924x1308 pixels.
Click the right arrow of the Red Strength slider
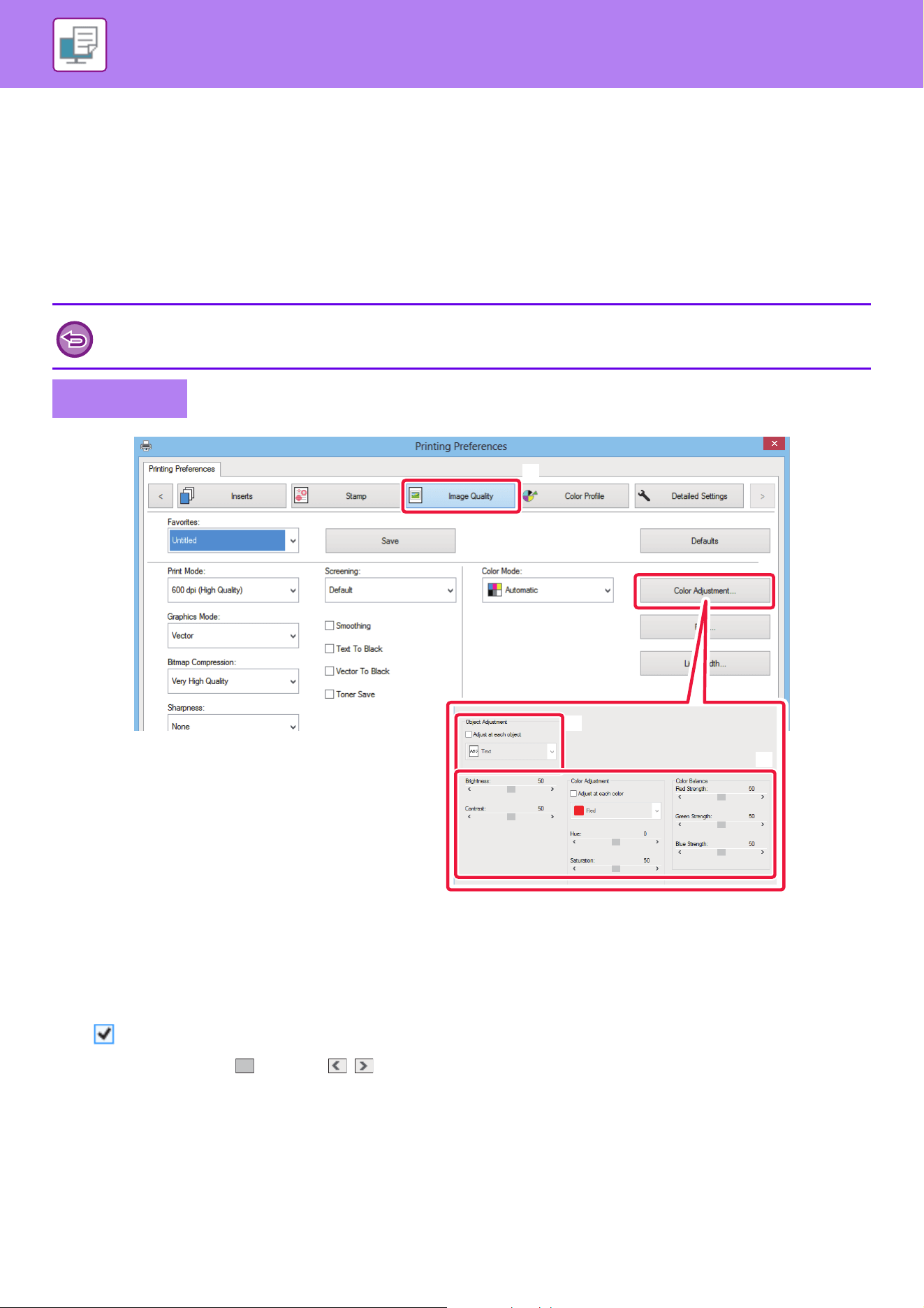pos(763,797)
